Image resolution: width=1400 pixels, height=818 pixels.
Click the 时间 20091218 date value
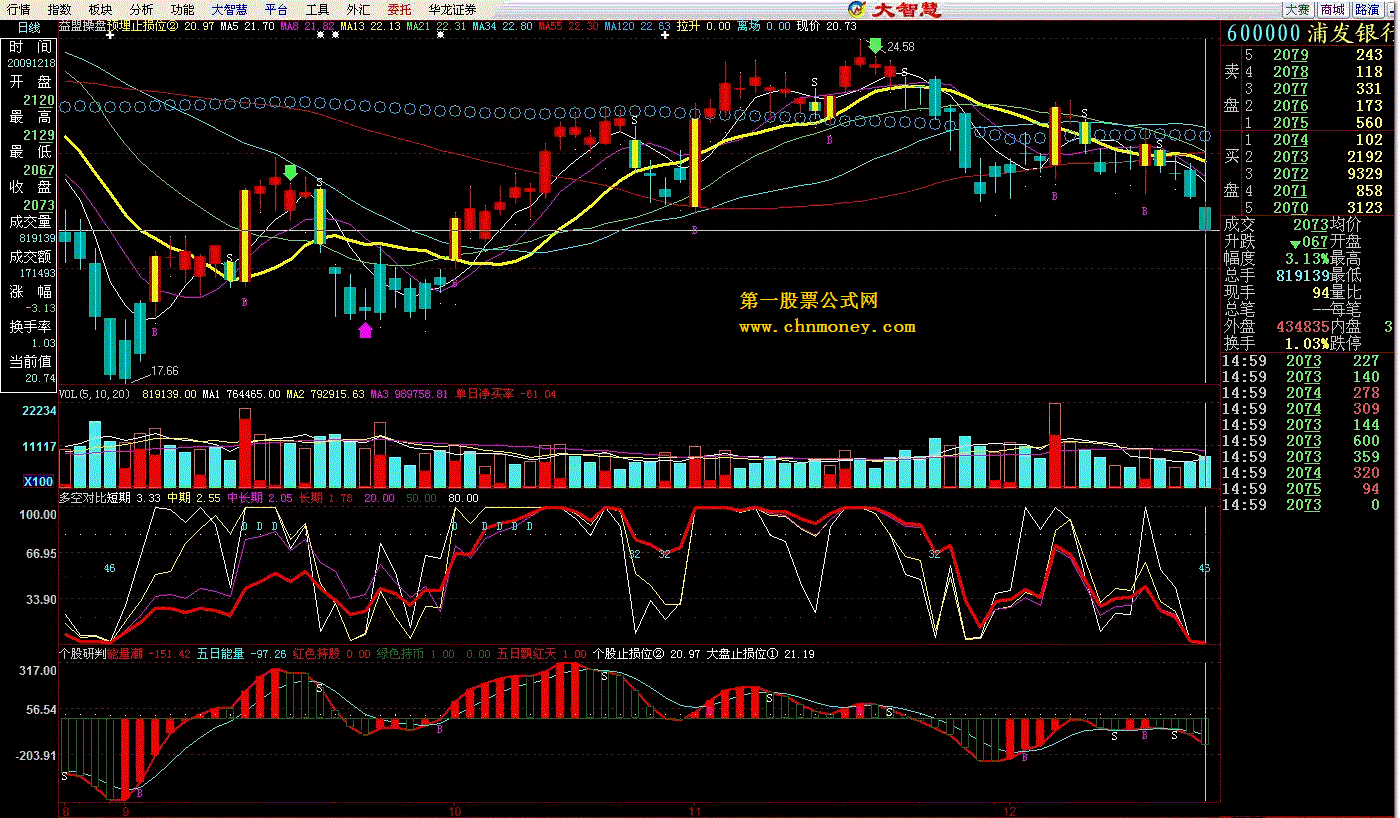[x=31, y=63]
